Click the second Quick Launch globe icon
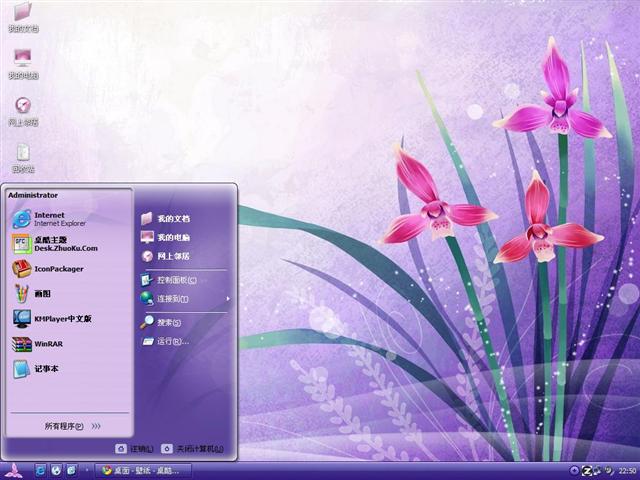This screenshot has width=640, height=480. click(x=56, y=471)
